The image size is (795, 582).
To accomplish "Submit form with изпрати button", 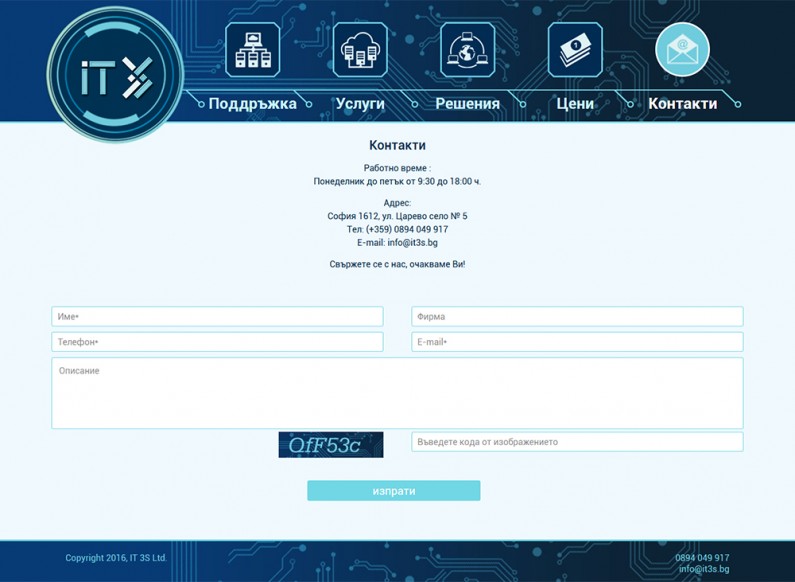I will pos(393,491).
